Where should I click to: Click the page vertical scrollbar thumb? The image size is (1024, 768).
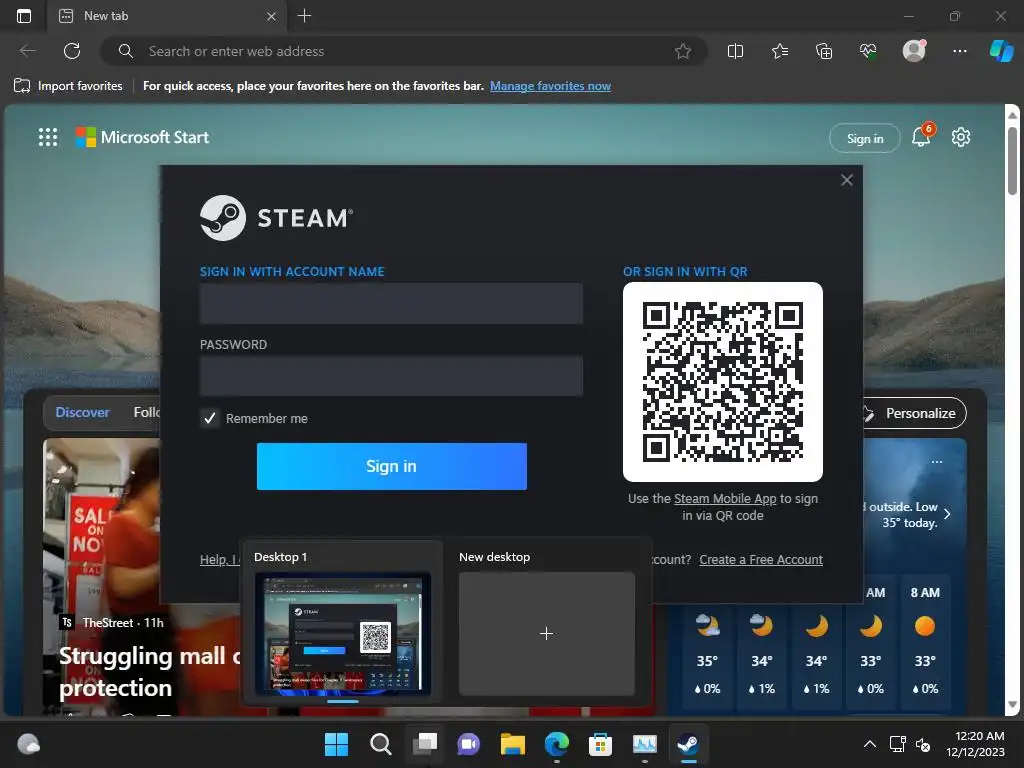pos(1012,160)
